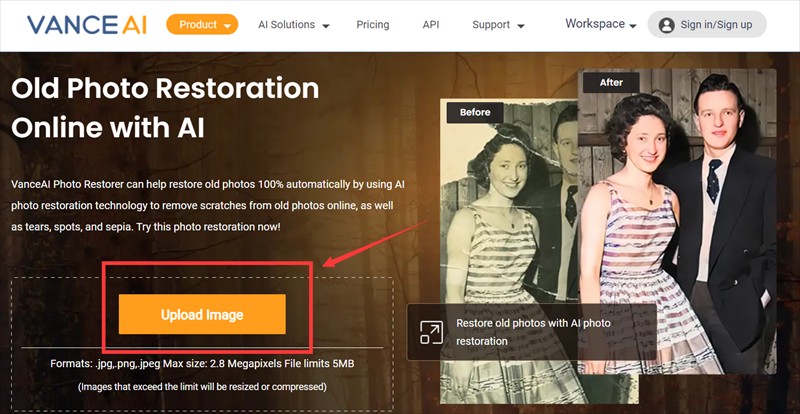Screen dimensions: 800x414
Task: Open the Workspace dropdown
Action: pyautogui.click(x=601, y=24)
